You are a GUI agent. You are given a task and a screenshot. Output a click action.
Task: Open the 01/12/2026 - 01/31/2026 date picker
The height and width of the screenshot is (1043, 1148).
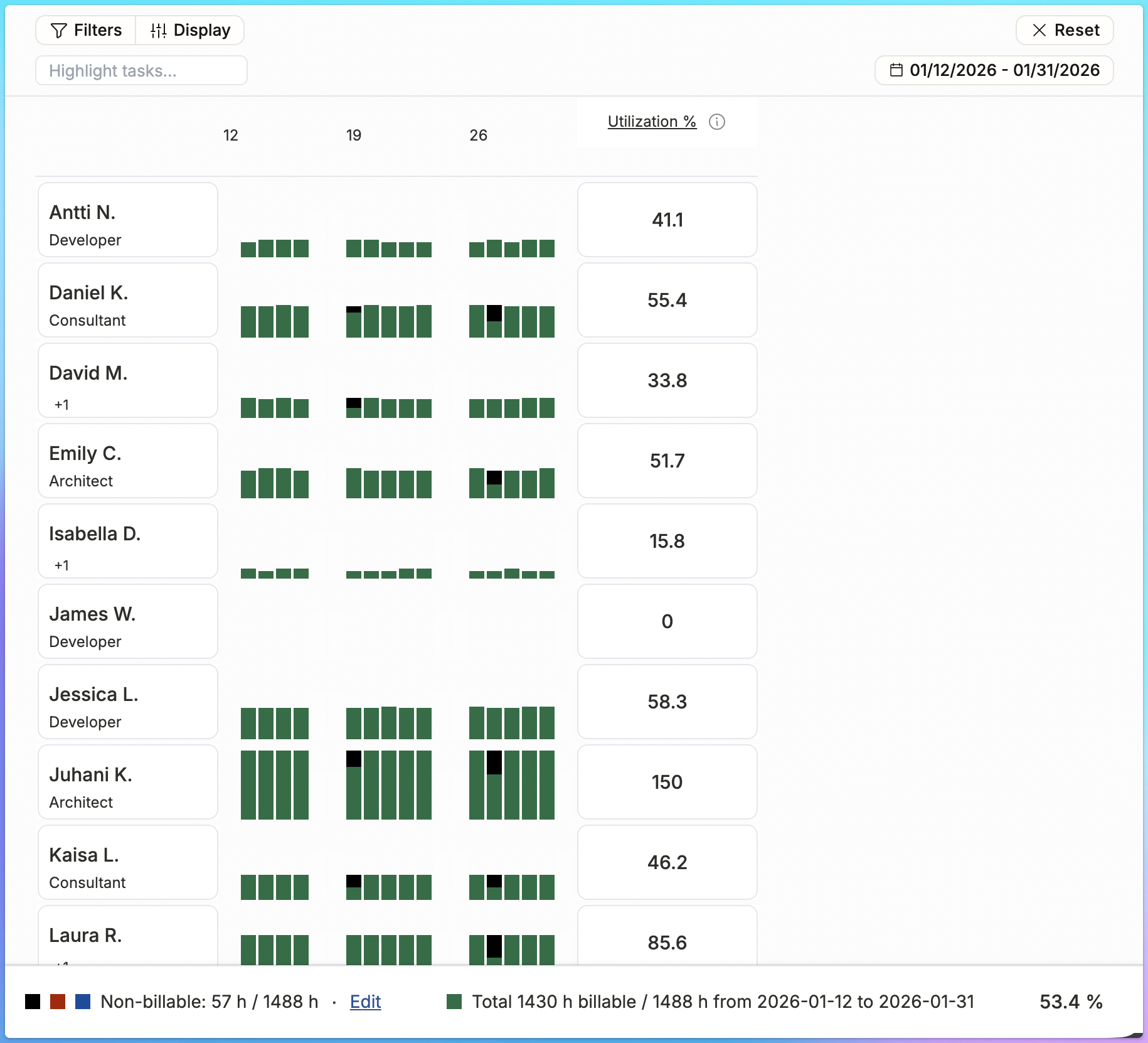pos(994,70)
